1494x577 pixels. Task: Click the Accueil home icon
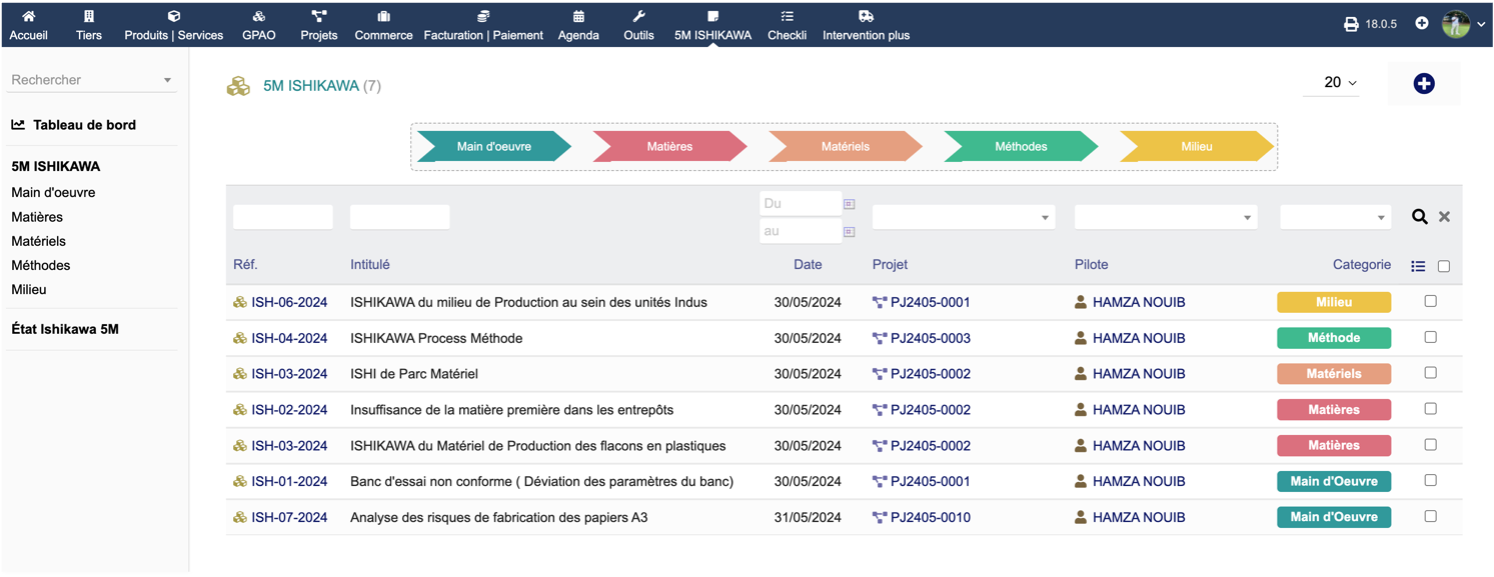(x=28, y=16)
